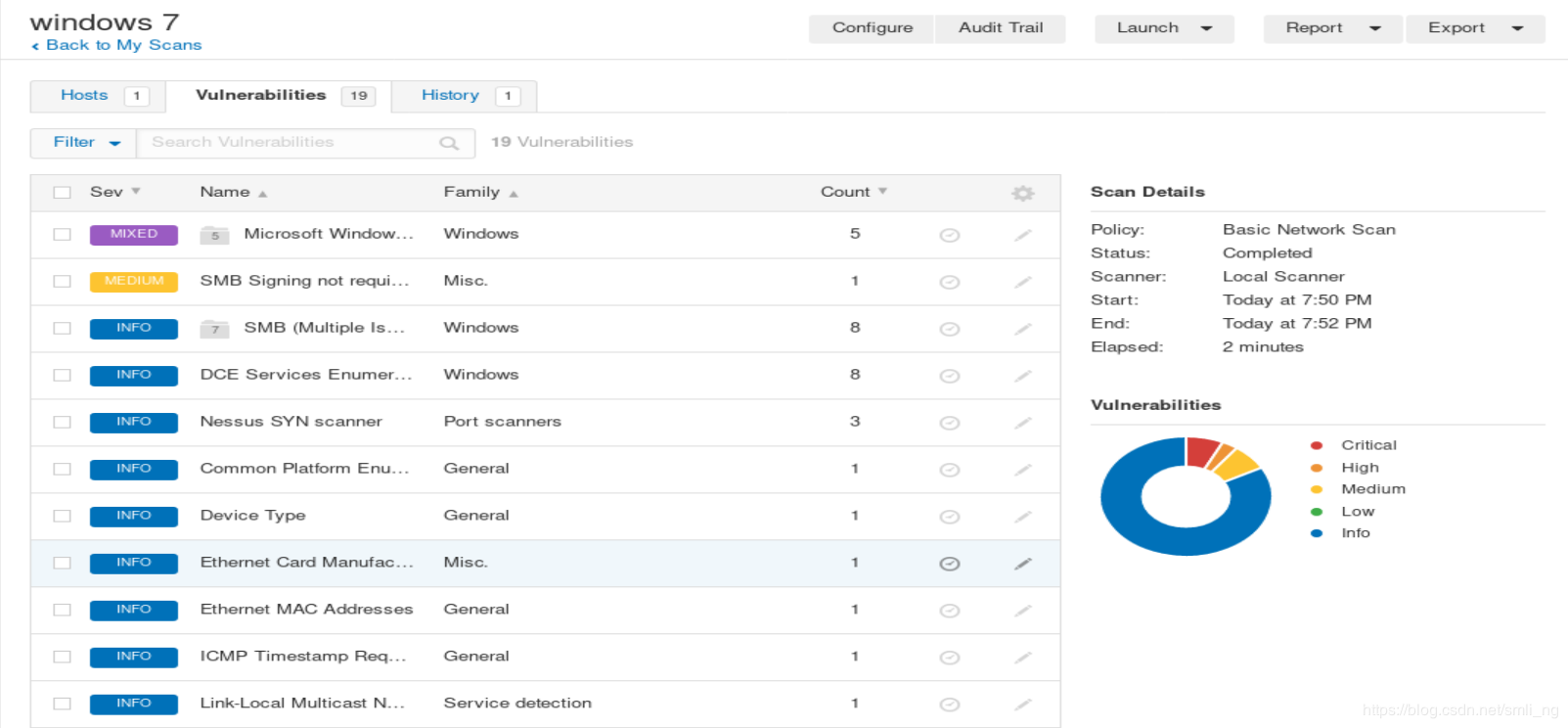Screen dimensions: 1568x728
Task: Go back to My Scans link
Action: click(x=122, y=45)
